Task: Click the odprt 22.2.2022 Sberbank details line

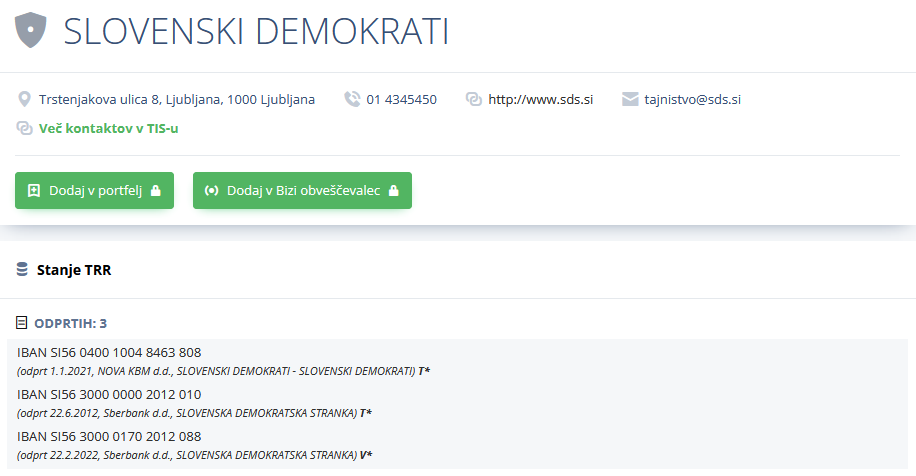Action: (x=195, y=455)
